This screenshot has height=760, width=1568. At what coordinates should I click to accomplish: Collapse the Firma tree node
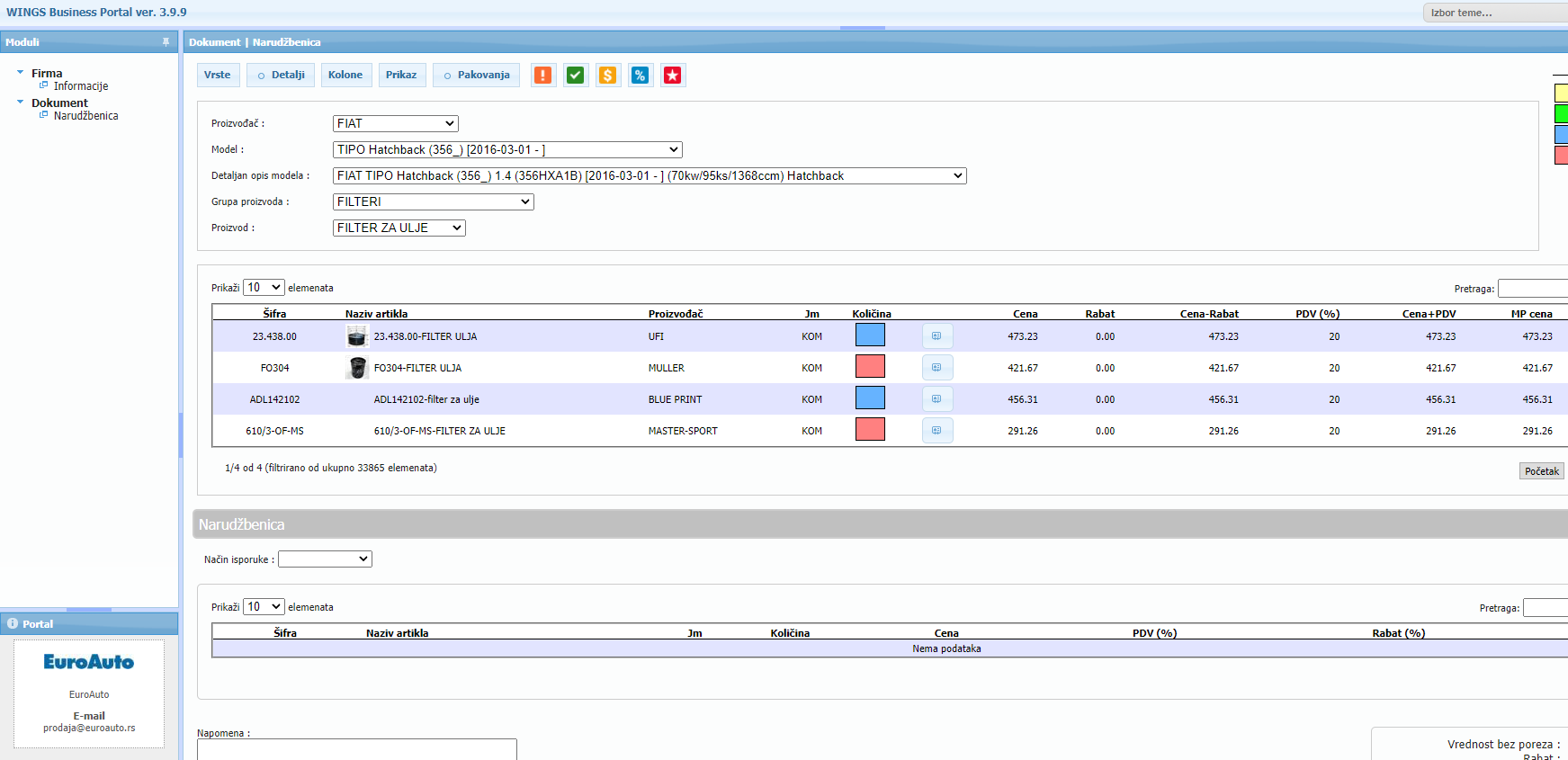[21, 72]
